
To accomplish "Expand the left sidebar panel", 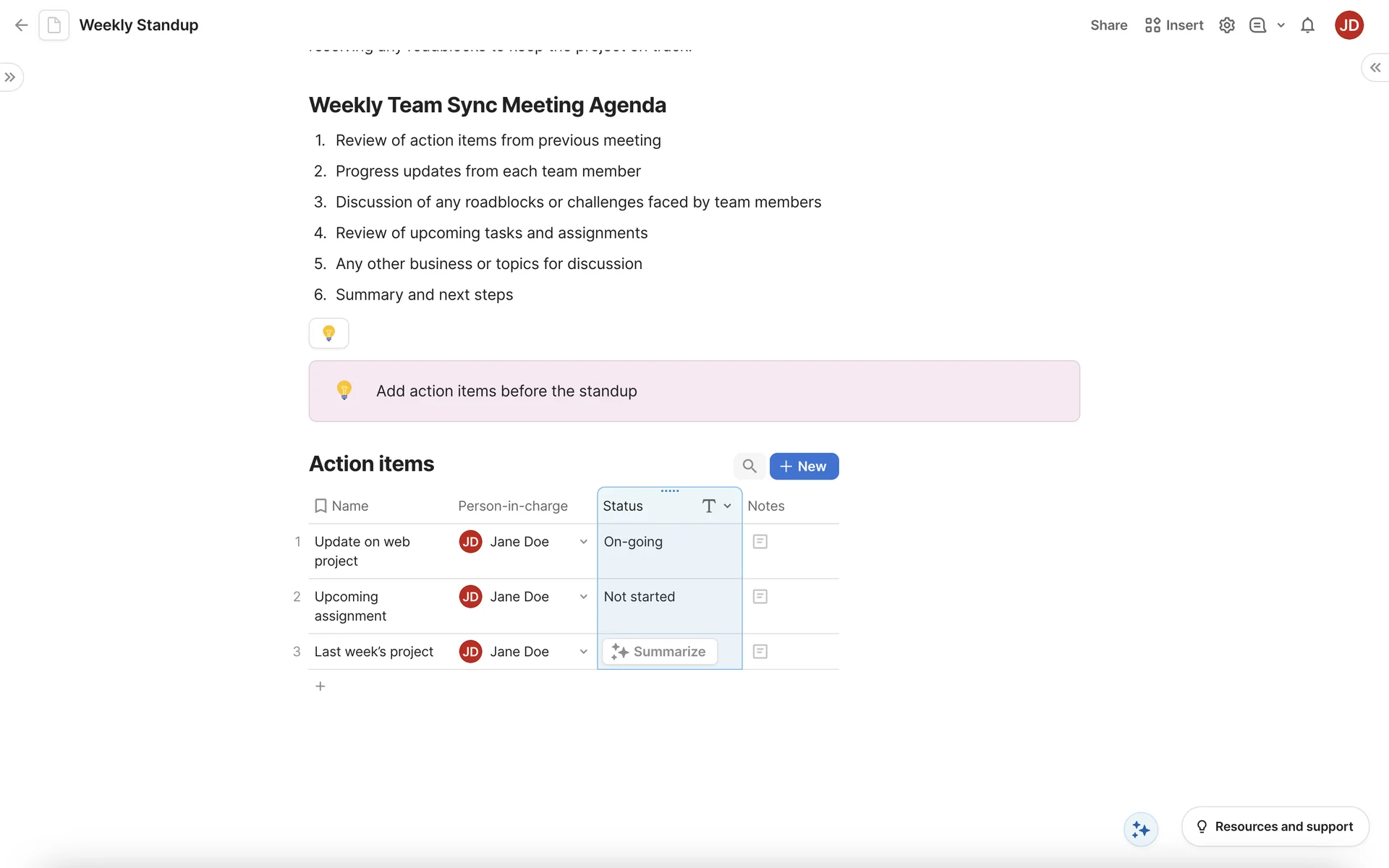I will tap(10, 77).
